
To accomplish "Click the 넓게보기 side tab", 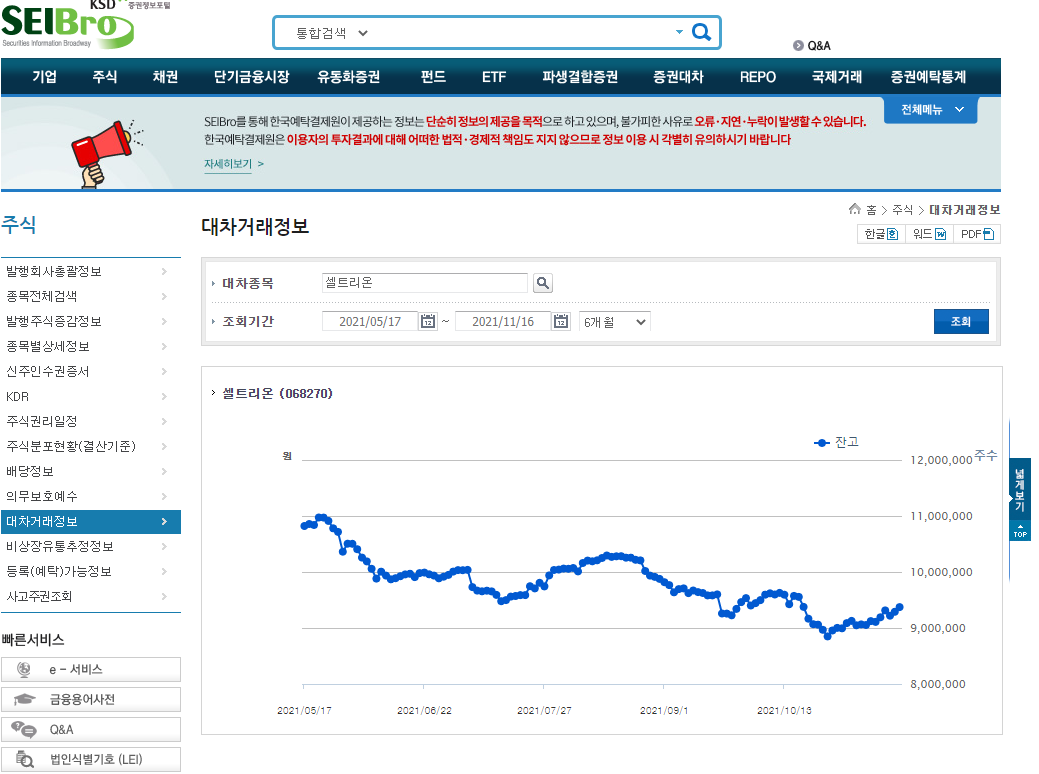I will tap(1020, 490).
